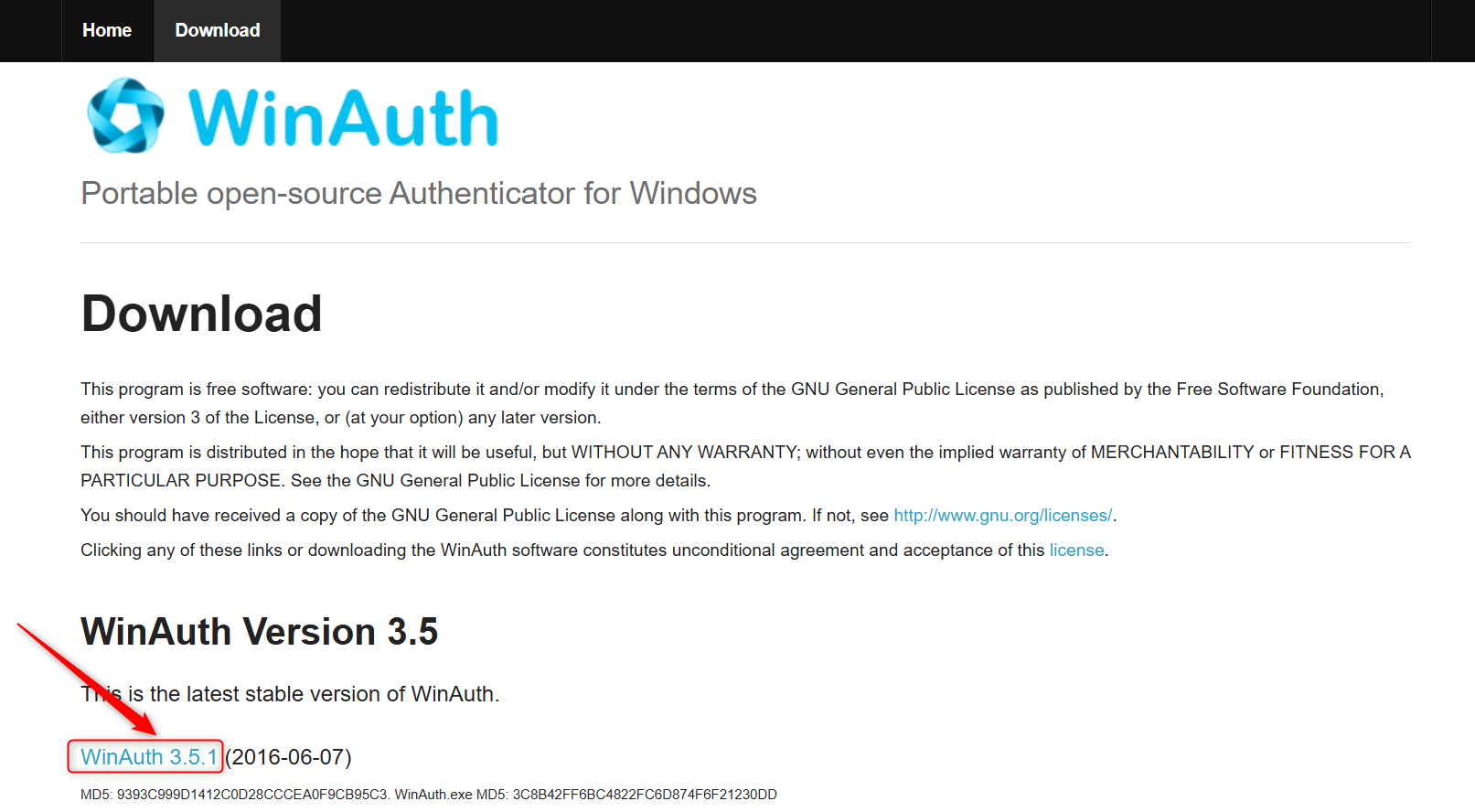This screenshot has height=812, width=1475.
Task: Click the red arrow annotation
Action: pyautogui.click(x=87, y=678)
